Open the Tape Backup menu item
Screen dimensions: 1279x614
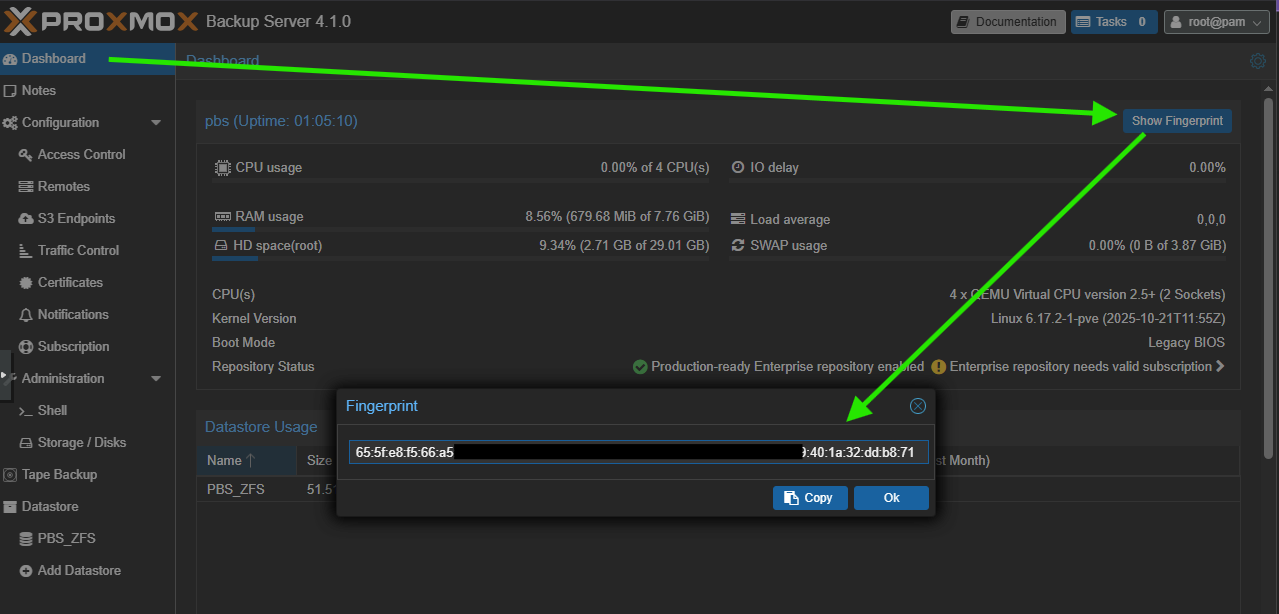tap(59, 474)
